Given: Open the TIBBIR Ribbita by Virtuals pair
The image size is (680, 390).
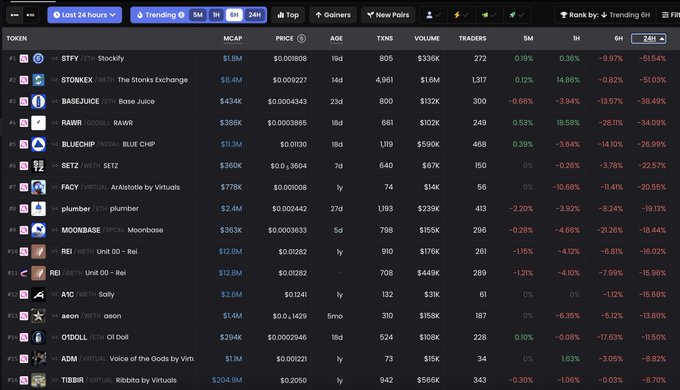Looking at the screenshot, I should tap(119, 380).
